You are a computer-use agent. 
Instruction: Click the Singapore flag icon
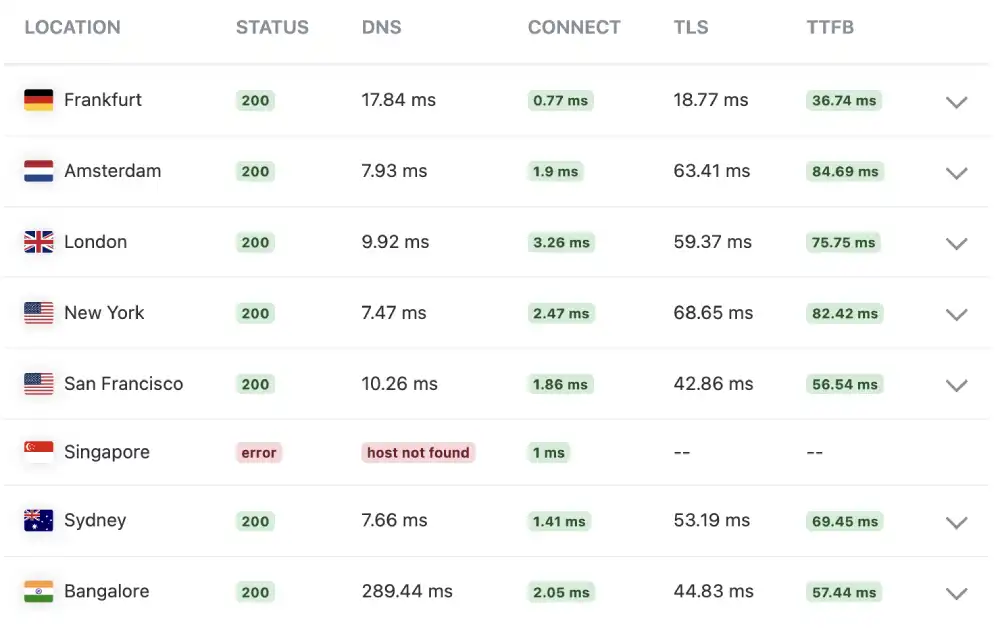click(x=38, y=451)
